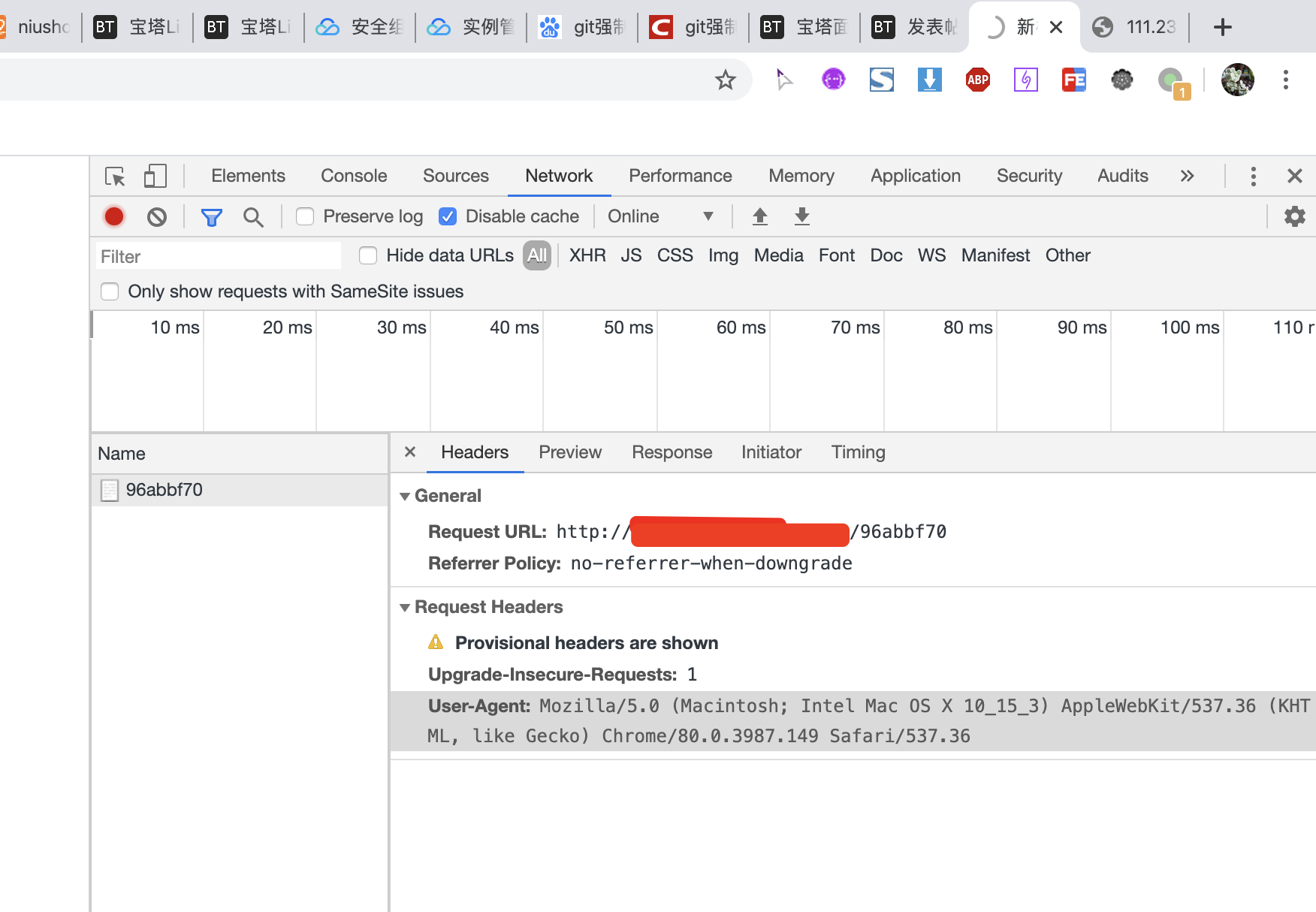Click the purple round extension icon

click(x=834, y=79)
